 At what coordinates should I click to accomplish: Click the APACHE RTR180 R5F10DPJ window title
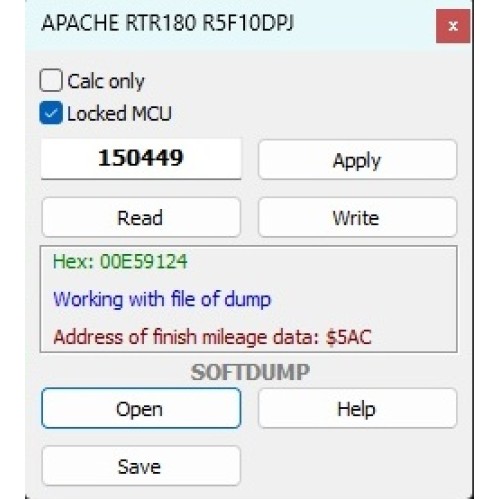click(x=168, y=23)
